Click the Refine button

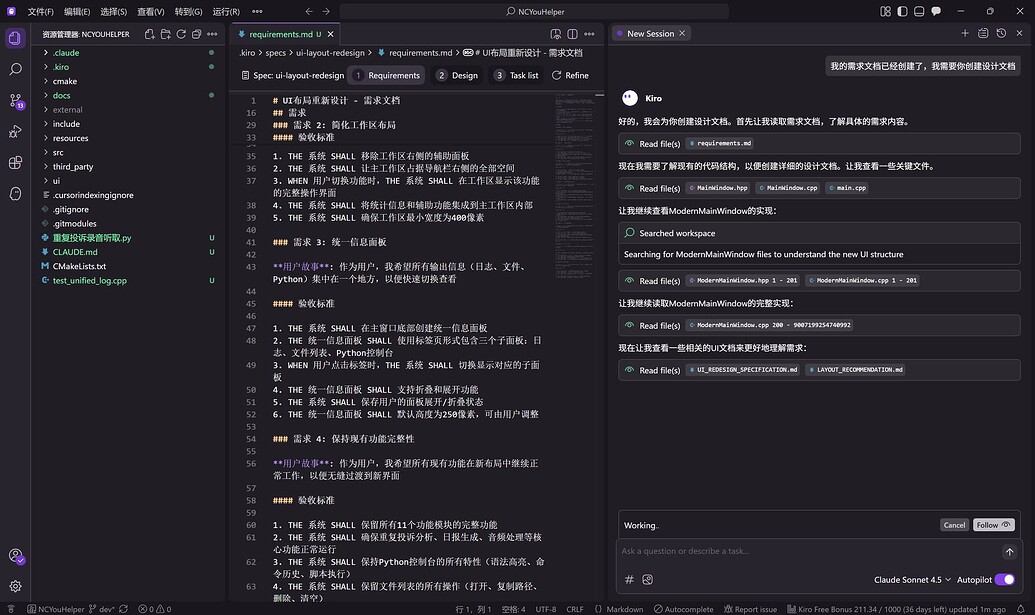point(570,75)
